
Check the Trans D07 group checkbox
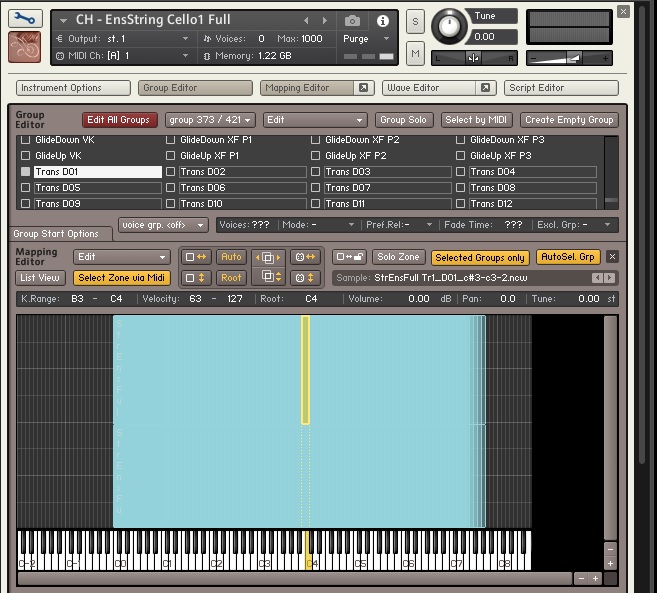316,187
